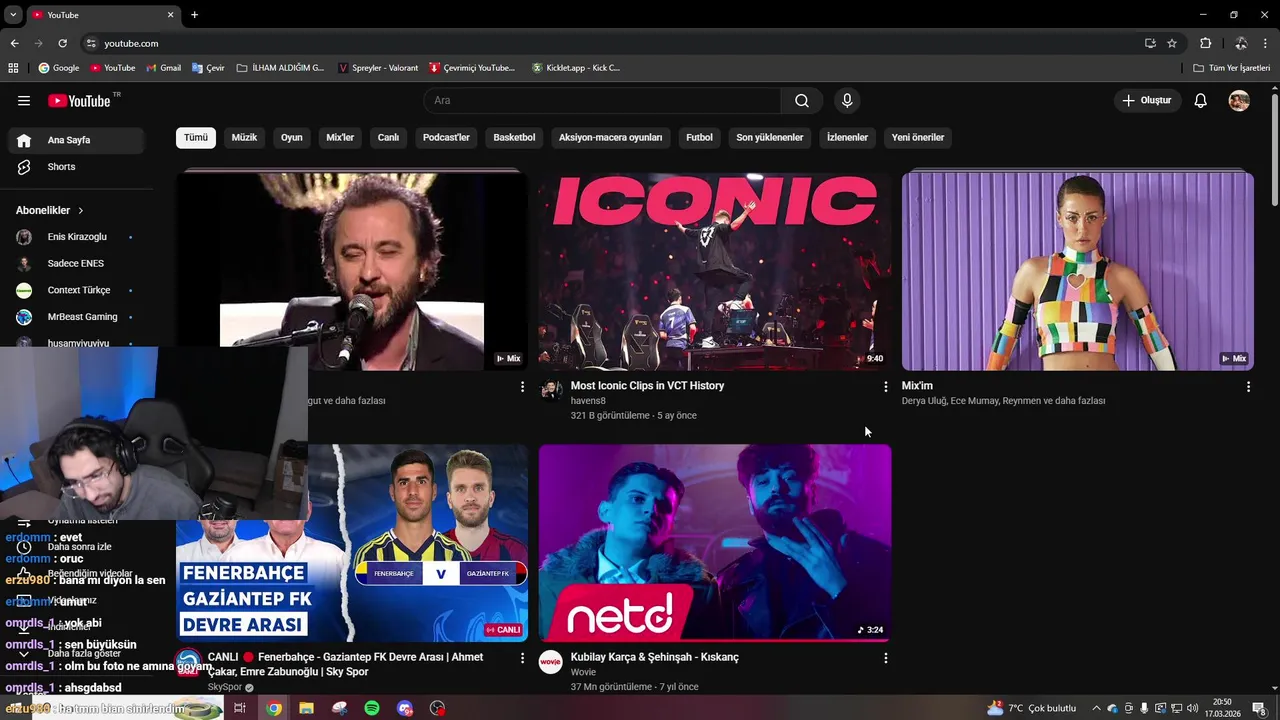
Task: Select the Tümü filter chip
Action: click(x=196, y=137)
